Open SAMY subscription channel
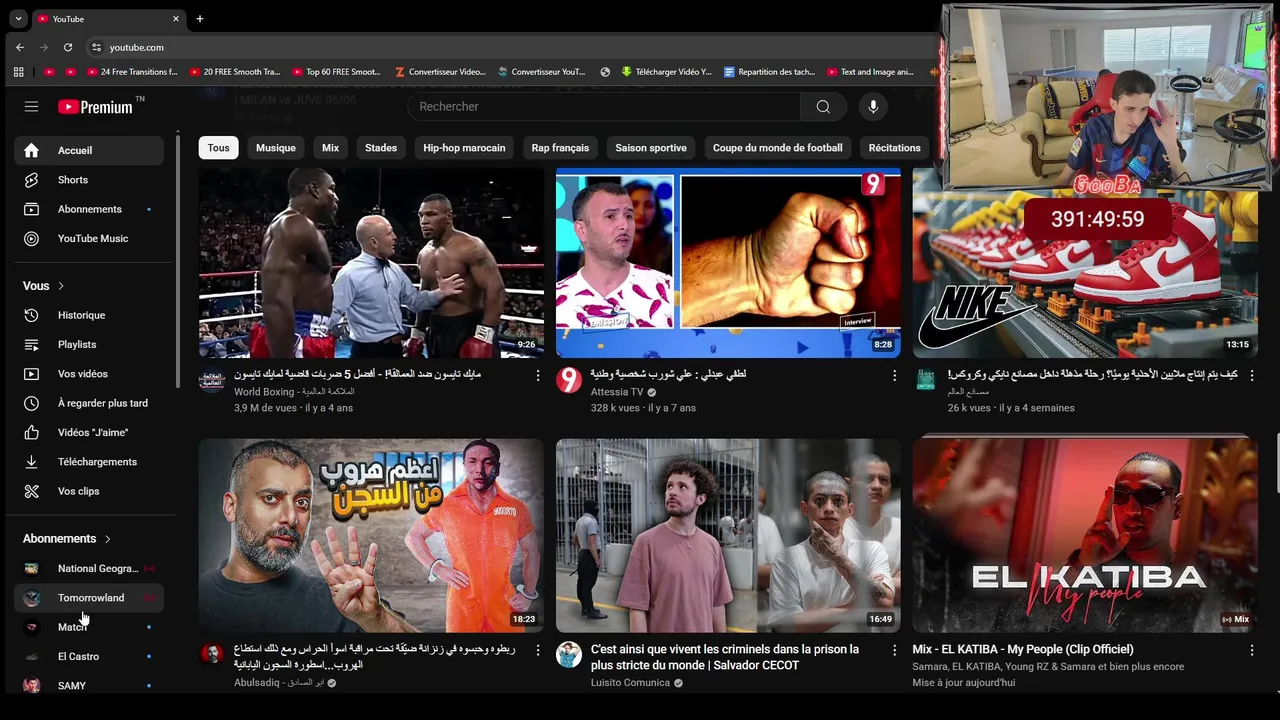Image resolution: width=1280 pixels, height=720 pixels. pos(89,686)
